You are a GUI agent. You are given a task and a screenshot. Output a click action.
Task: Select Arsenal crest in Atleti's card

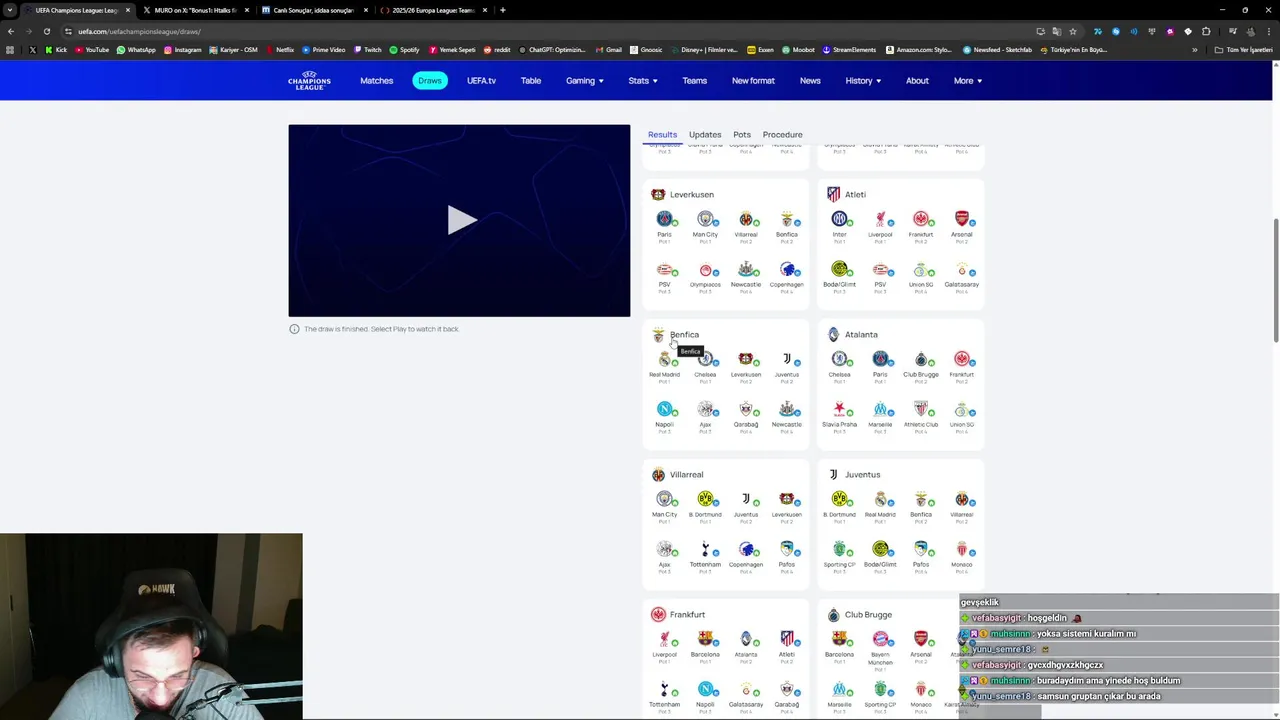click(x=961, y=219)
